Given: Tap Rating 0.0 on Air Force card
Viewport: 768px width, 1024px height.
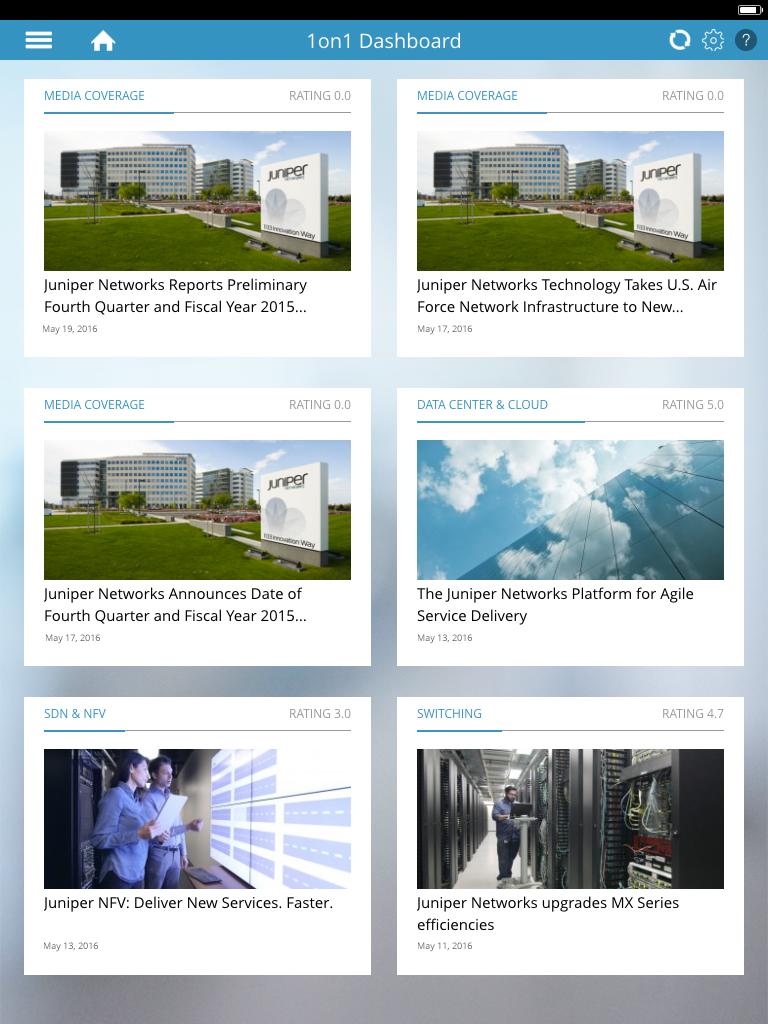Looking at the screenshot, I should coord(693,95).
